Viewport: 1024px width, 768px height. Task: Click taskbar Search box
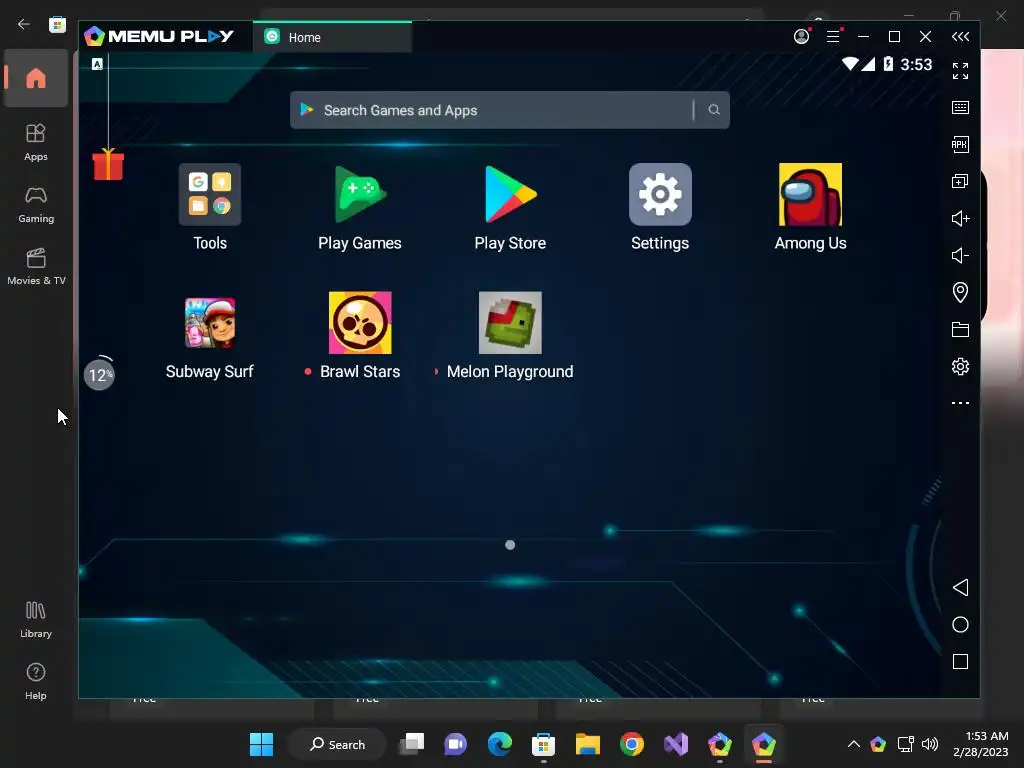(338, 744)
